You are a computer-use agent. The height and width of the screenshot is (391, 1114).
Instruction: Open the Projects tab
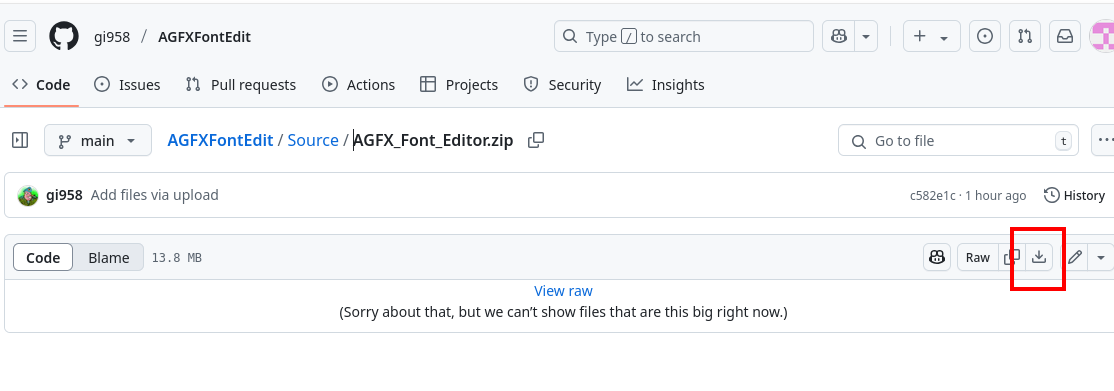pyautogui.click(x=459, y=85)
